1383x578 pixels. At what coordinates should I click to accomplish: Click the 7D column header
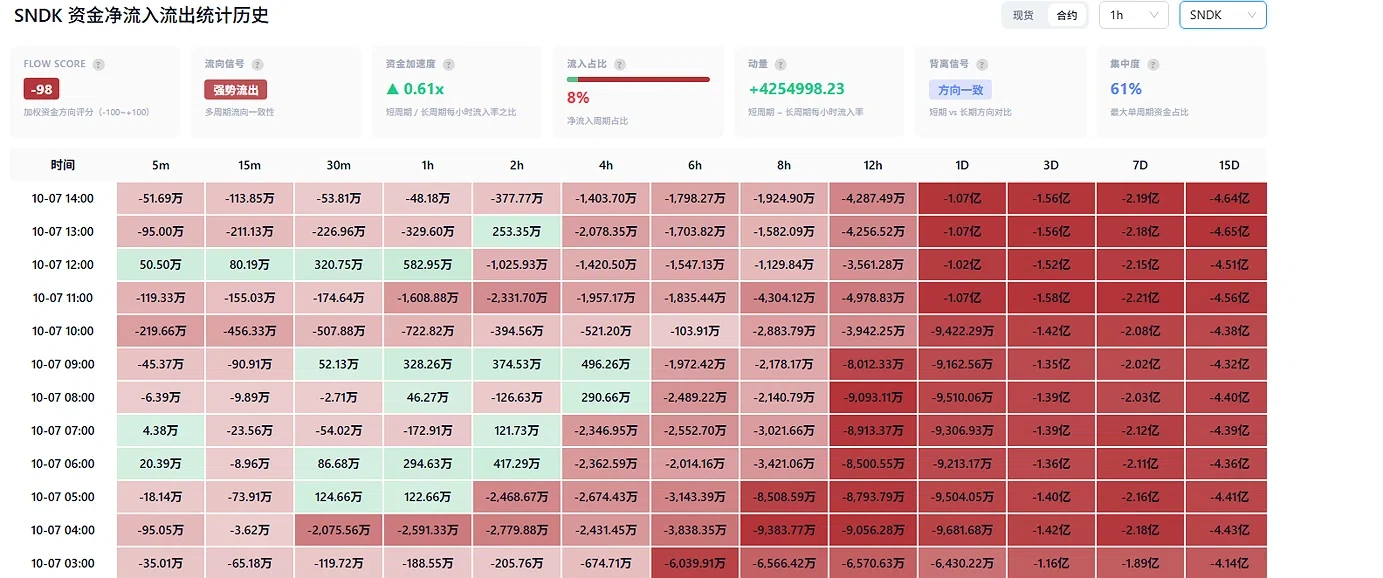click(1140, 165)
